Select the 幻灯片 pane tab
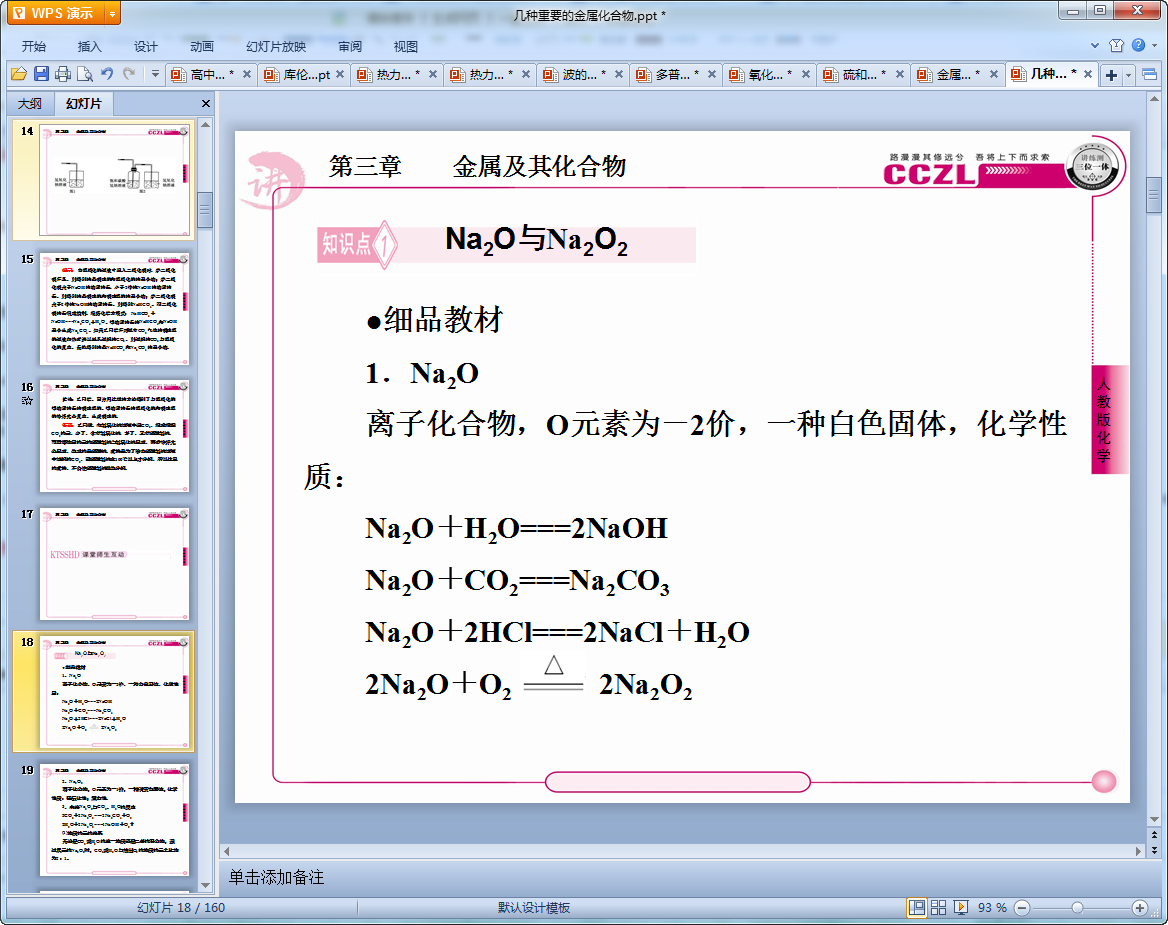The width and height of the screenshot is (1168, 925). pyautogui.click(x=83, y=104)
